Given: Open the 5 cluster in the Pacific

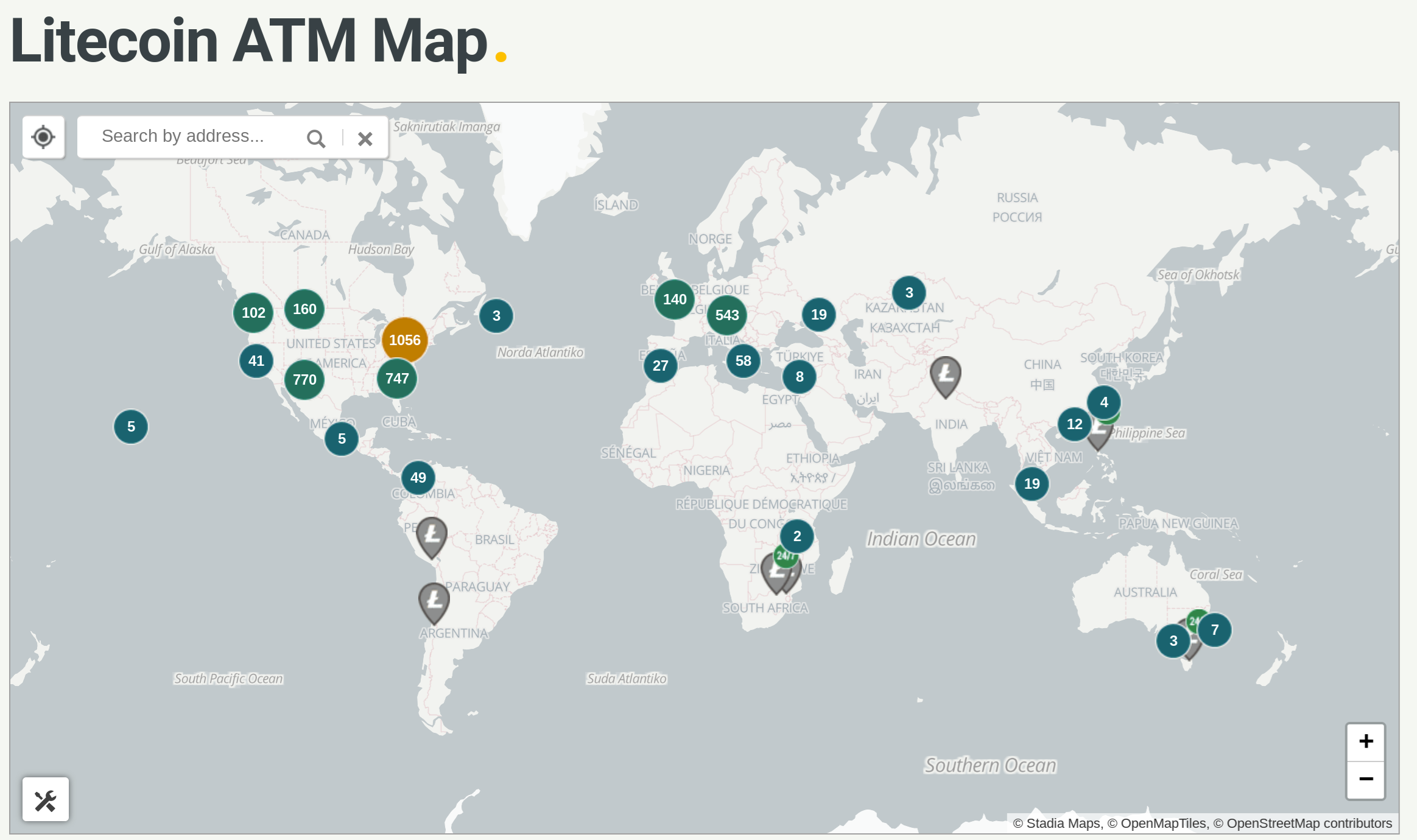Looking at the screenshot, I should pyautogui.click(x=131, y=427).
